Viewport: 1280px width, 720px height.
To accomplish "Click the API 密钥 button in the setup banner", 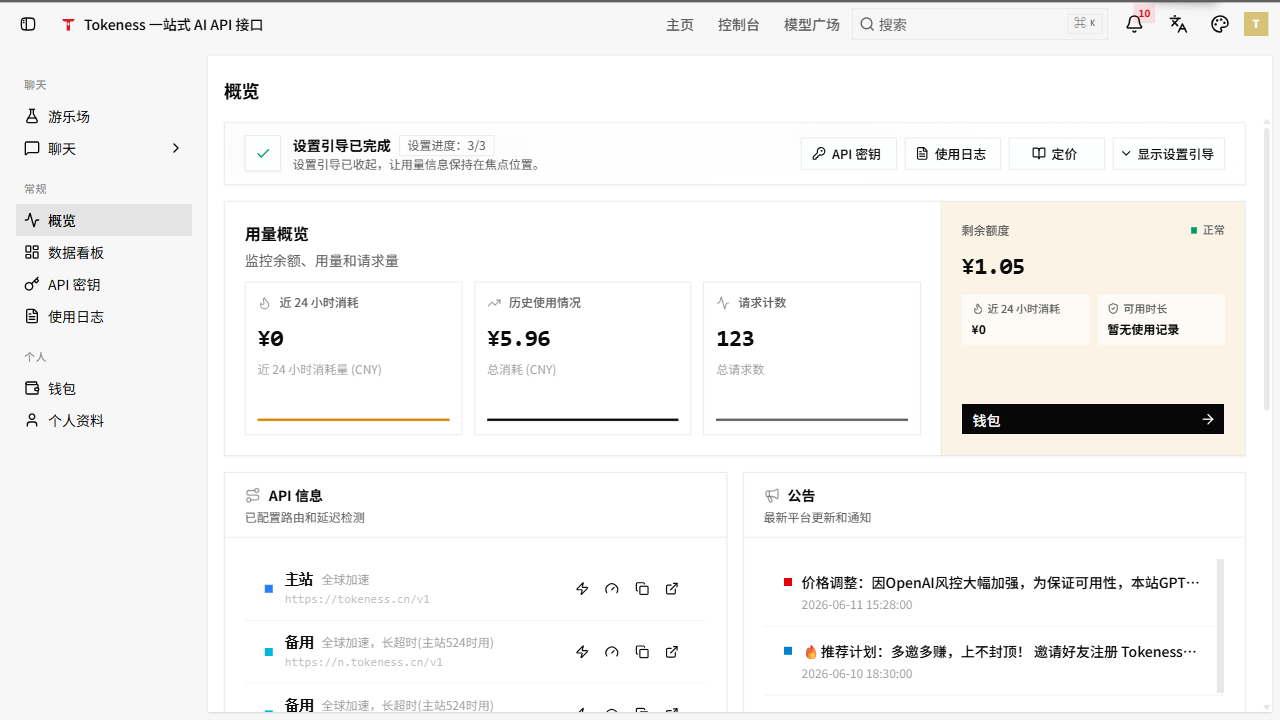I will 849,154.
